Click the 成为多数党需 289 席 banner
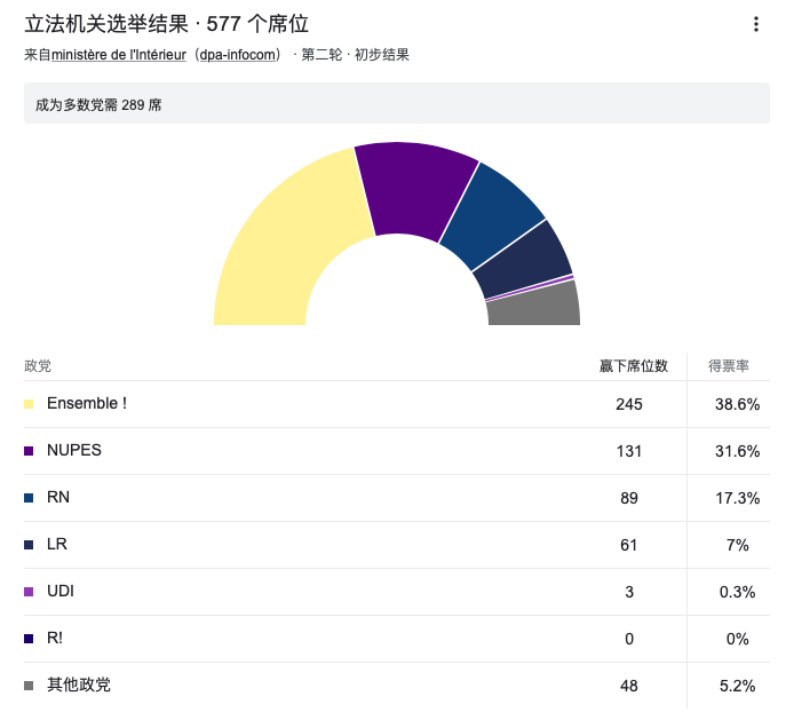The image size is (794, 720). 396,104
